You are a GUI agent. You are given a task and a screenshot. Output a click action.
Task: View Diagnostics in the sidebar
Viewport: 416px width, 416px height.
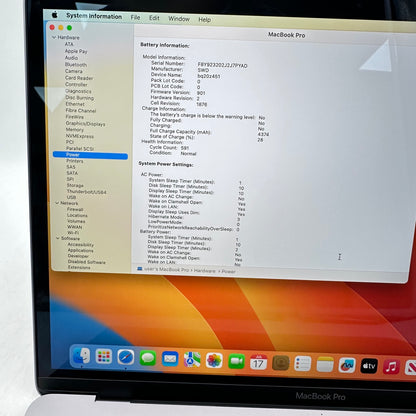pos(78,91)
